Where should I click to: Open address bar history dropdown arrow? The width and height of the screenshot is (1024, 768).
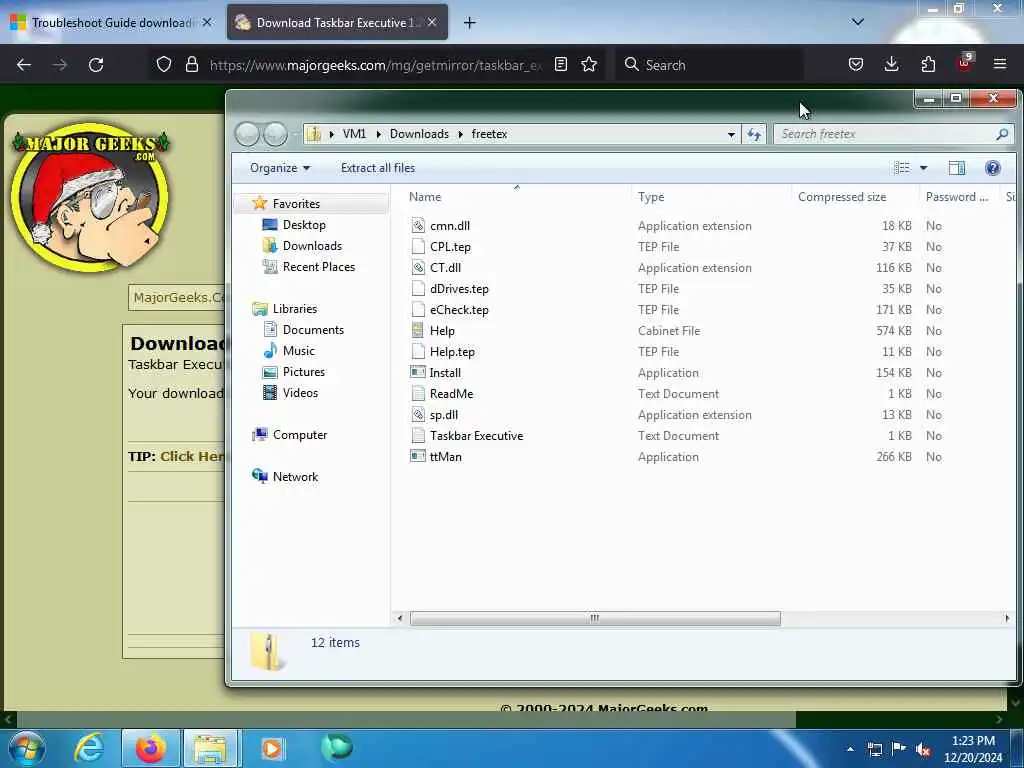click(731, 134)
